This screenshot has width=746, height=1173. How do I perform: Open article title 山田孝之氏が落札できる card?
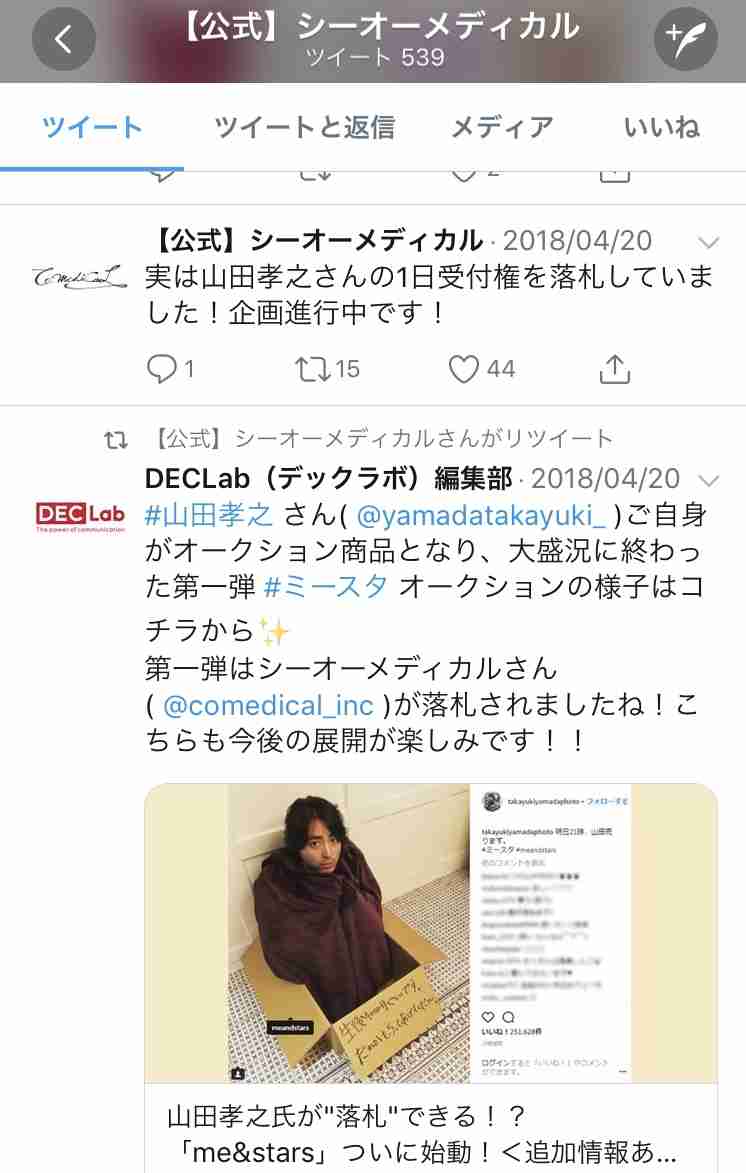pyautogui.click(x=431, y=1133)
